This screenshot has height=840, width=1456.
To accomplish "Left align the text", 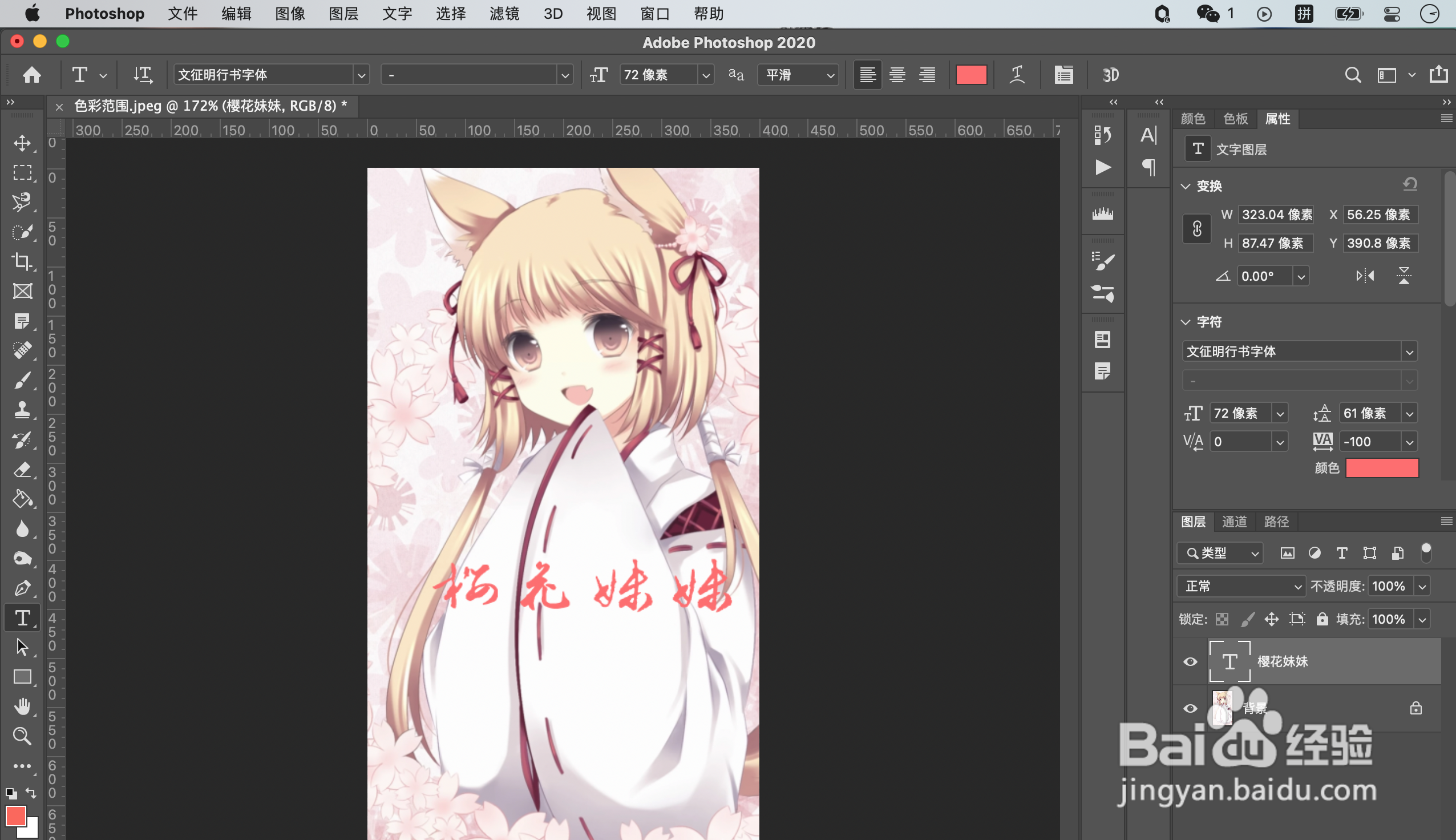I will [x=867, y=74].
